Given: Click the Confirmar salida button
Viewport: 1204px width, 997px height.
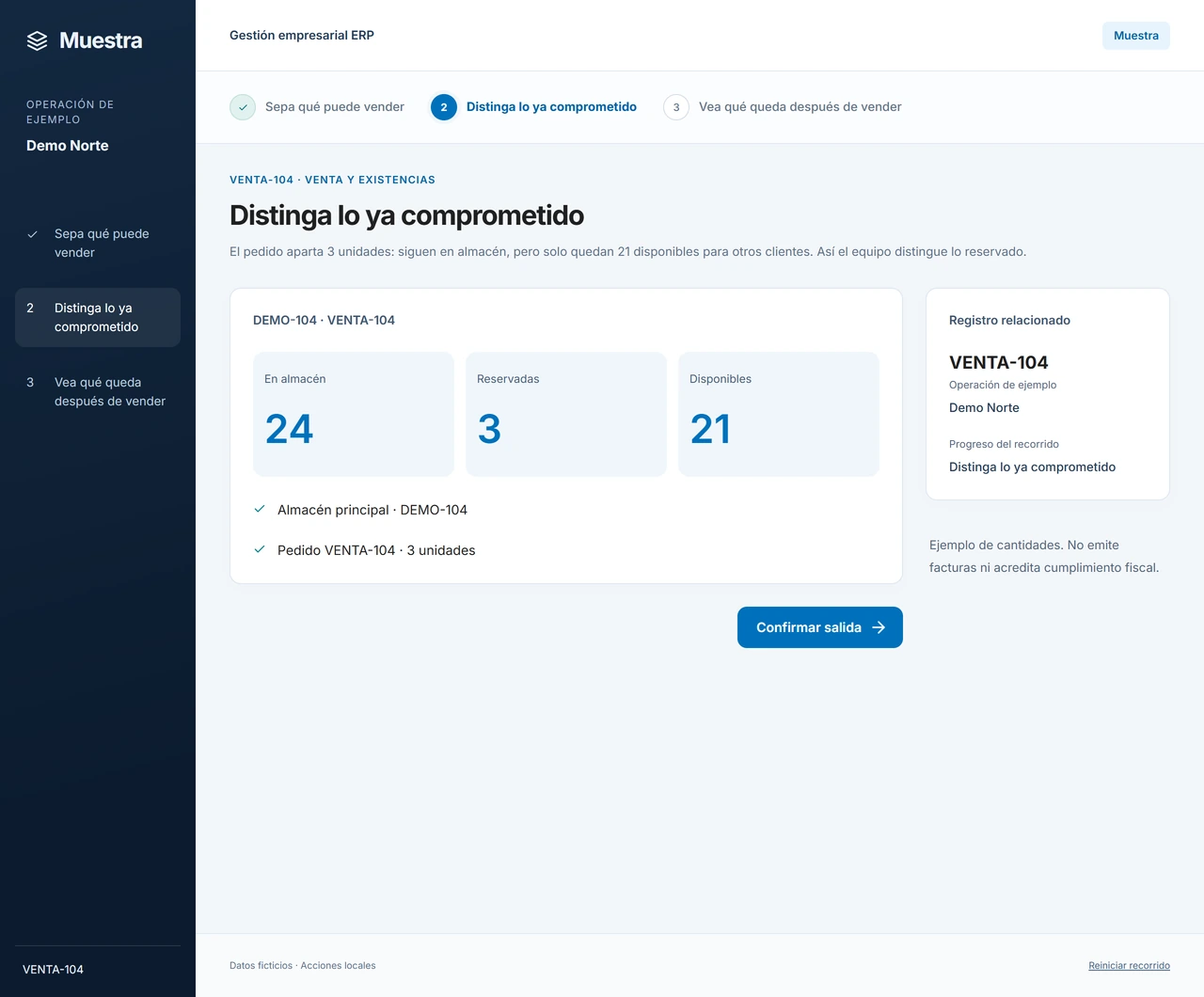Looking at the screenshot, I should coord(820,627).
